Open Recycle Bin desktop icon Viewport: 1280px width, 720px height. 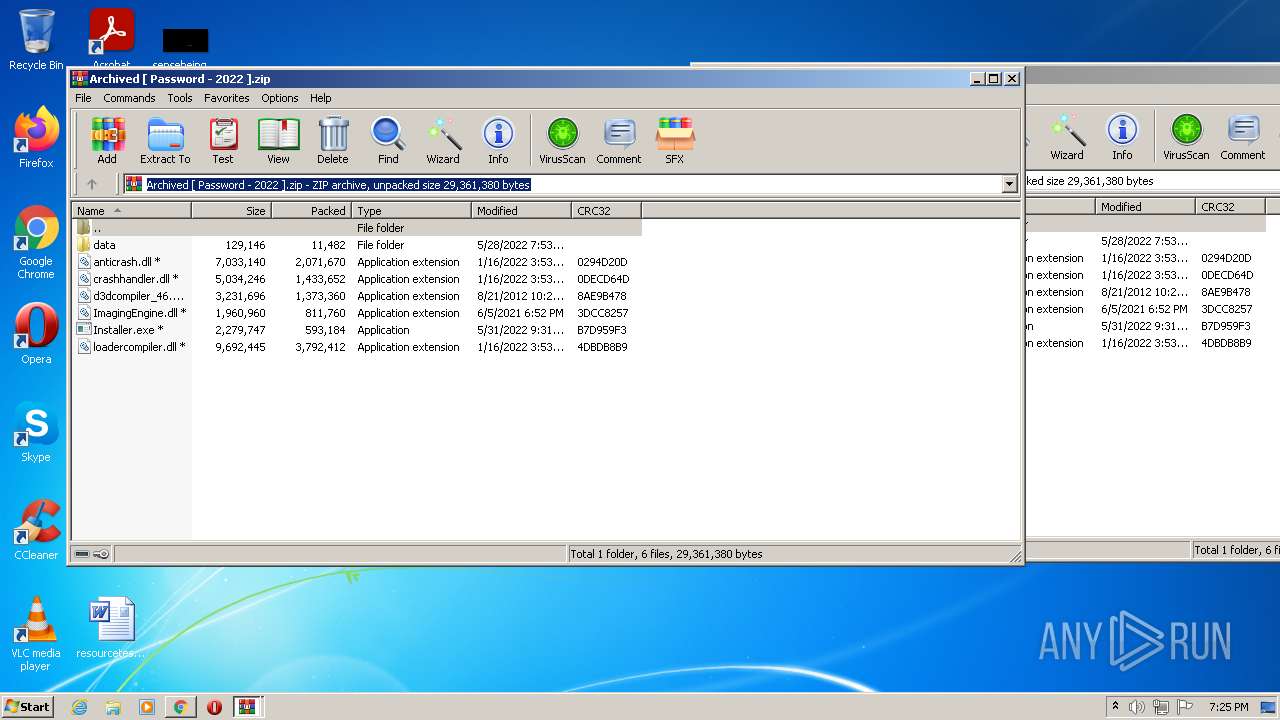coord(36,40)
